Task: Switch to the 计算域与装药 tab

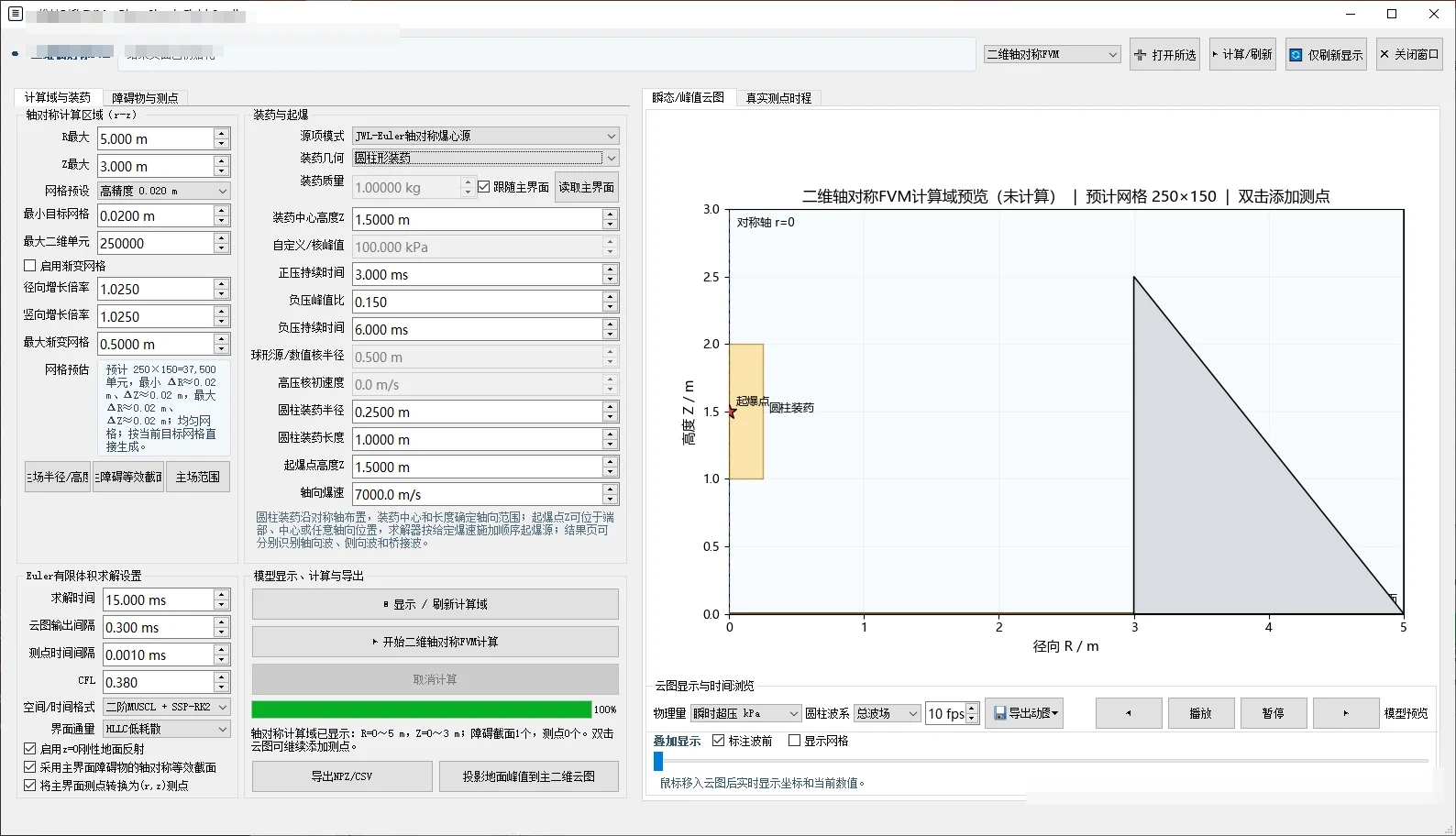Action: [57, 97]
